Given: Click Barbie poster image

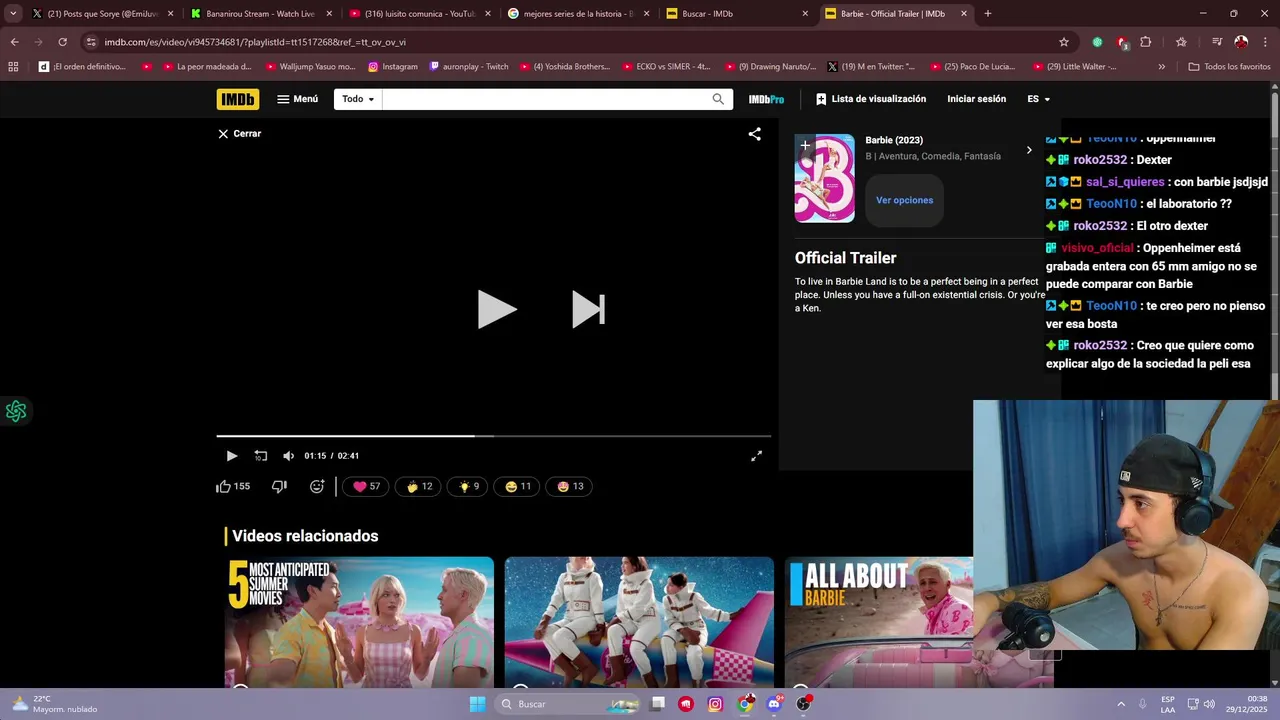Looking at the screenshot, I should pyautogui.click(x=825, y=178).
